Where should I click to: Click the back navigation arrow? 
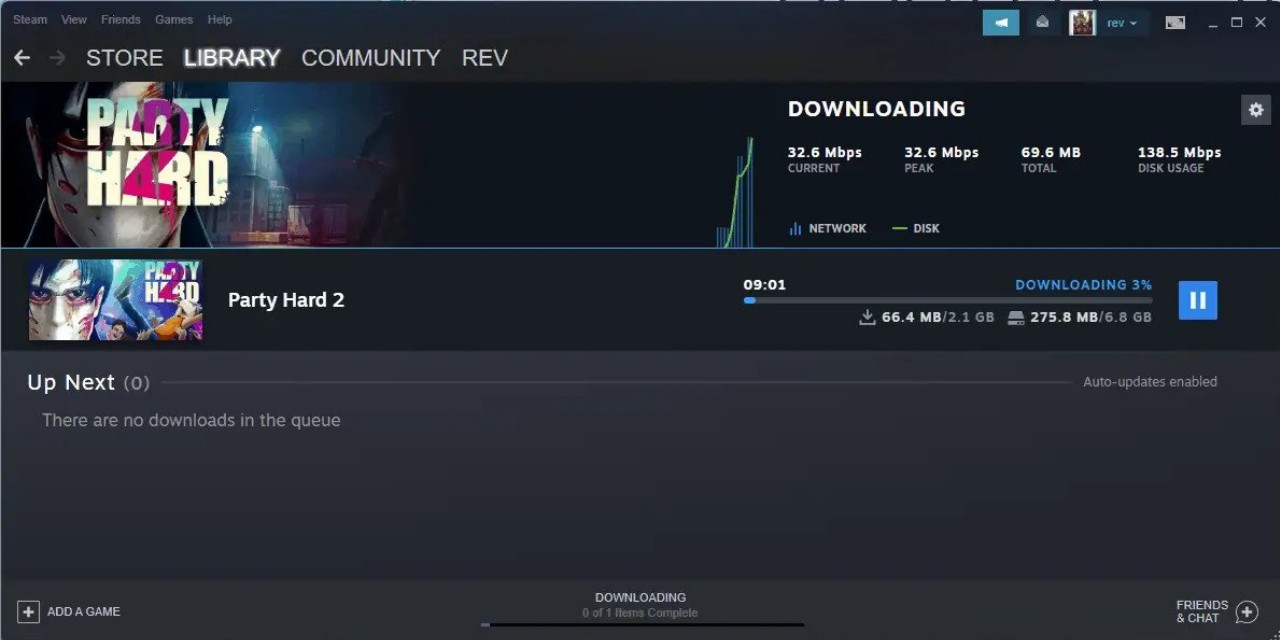(22, 58)
